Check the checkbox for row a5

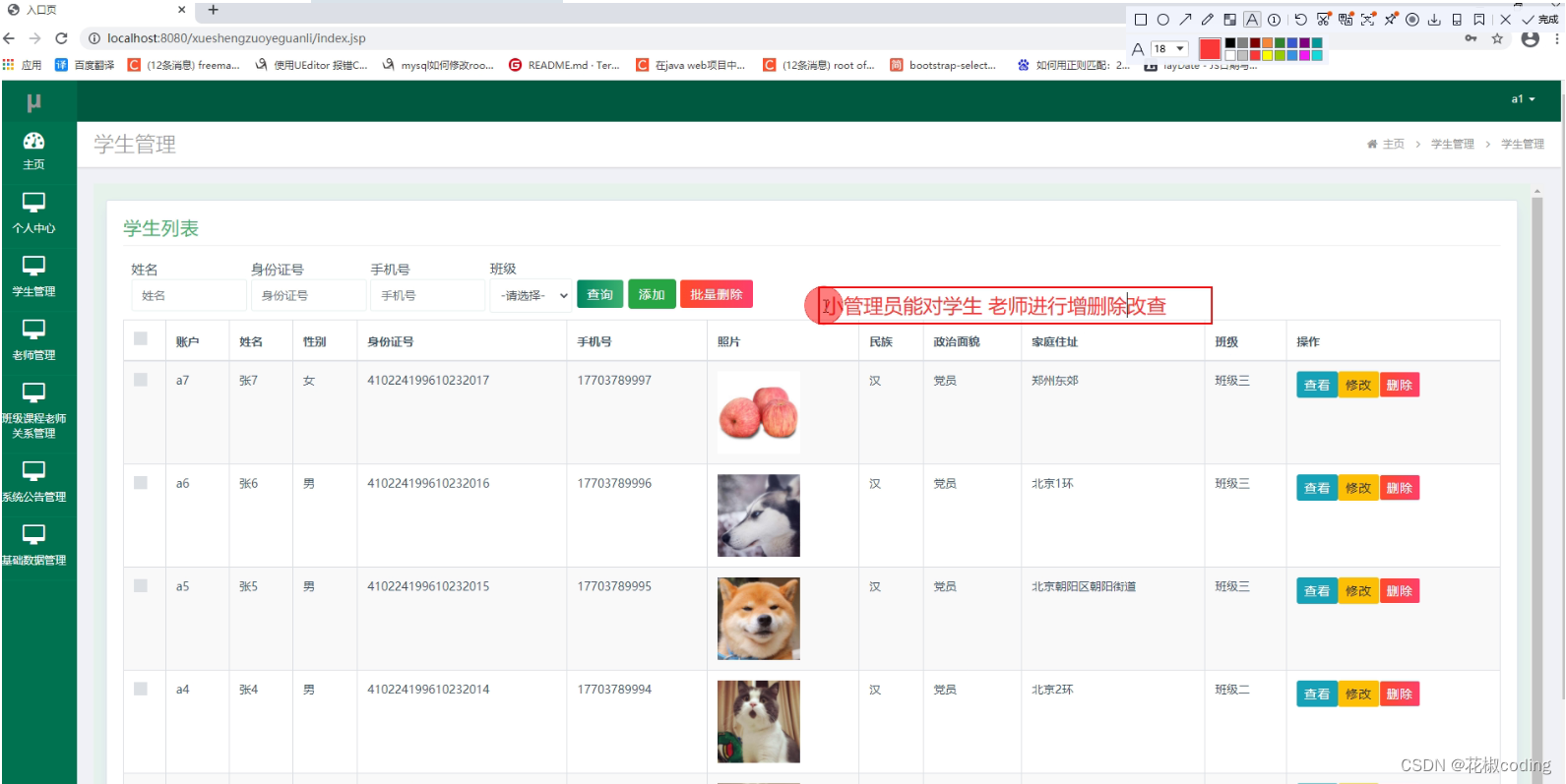coord(141,585)
